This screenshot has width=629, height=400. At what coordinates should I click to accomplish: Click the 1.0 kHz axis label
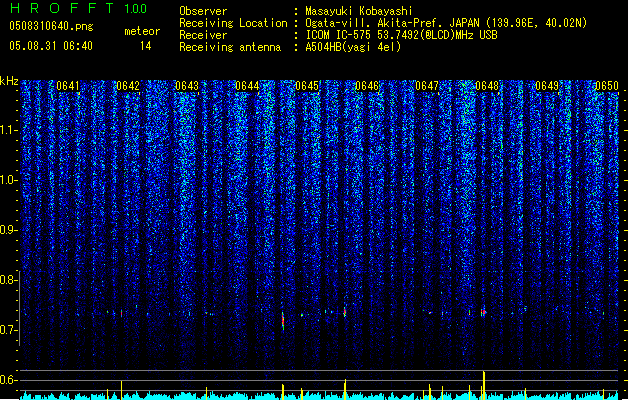point(8,180)
